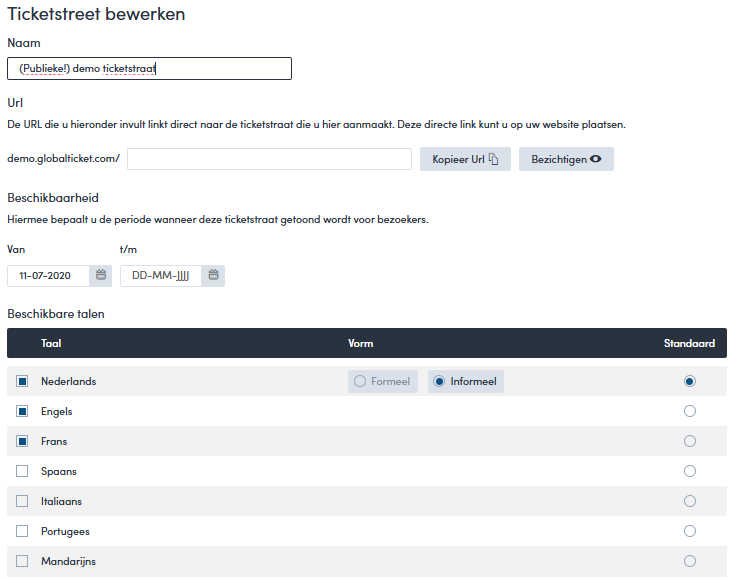Click the Url slug input field

click(269, 159)
